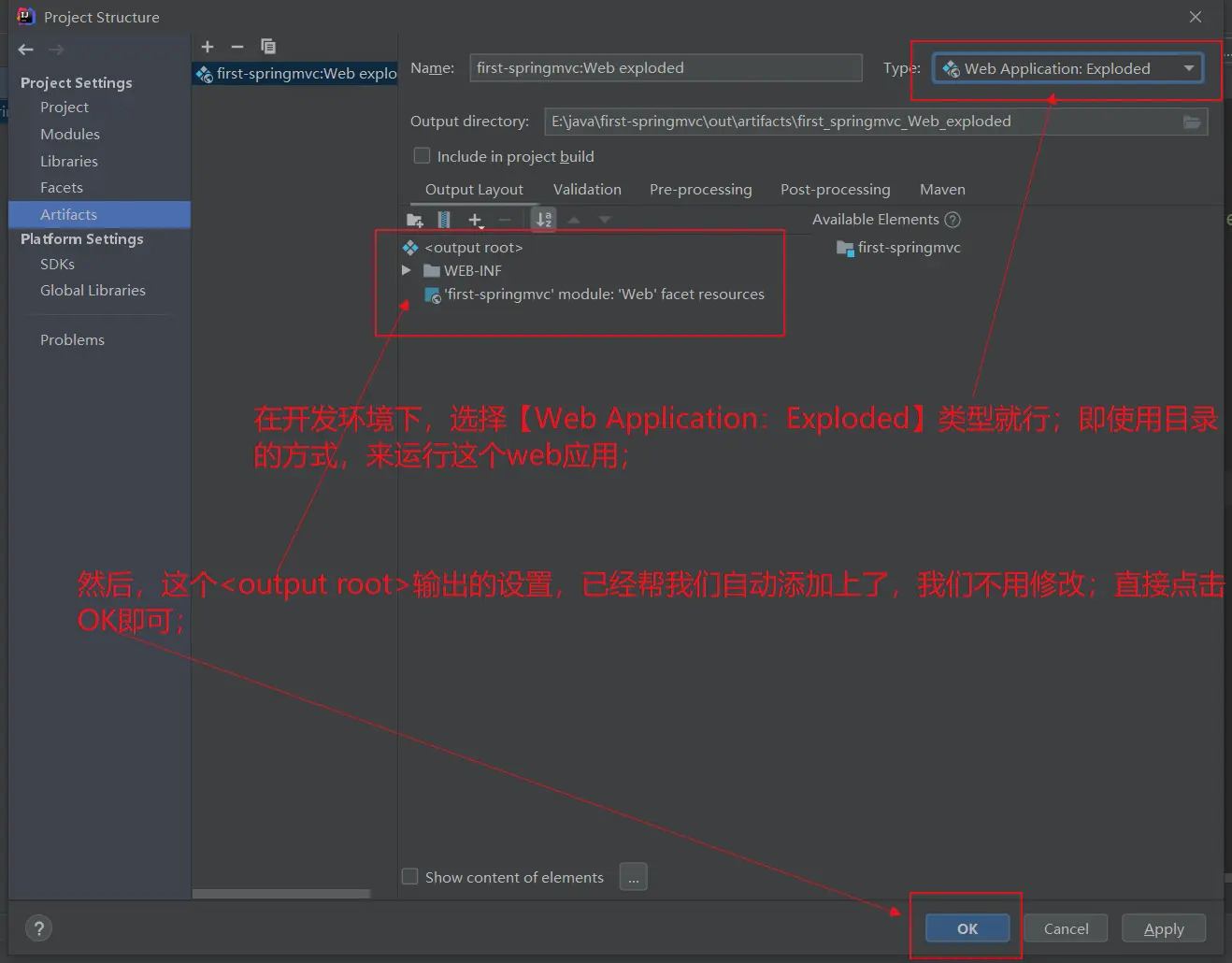Create a directory in Output Layout toolbar
Viewport: 1232px width, 963px height.
[415, 220]
